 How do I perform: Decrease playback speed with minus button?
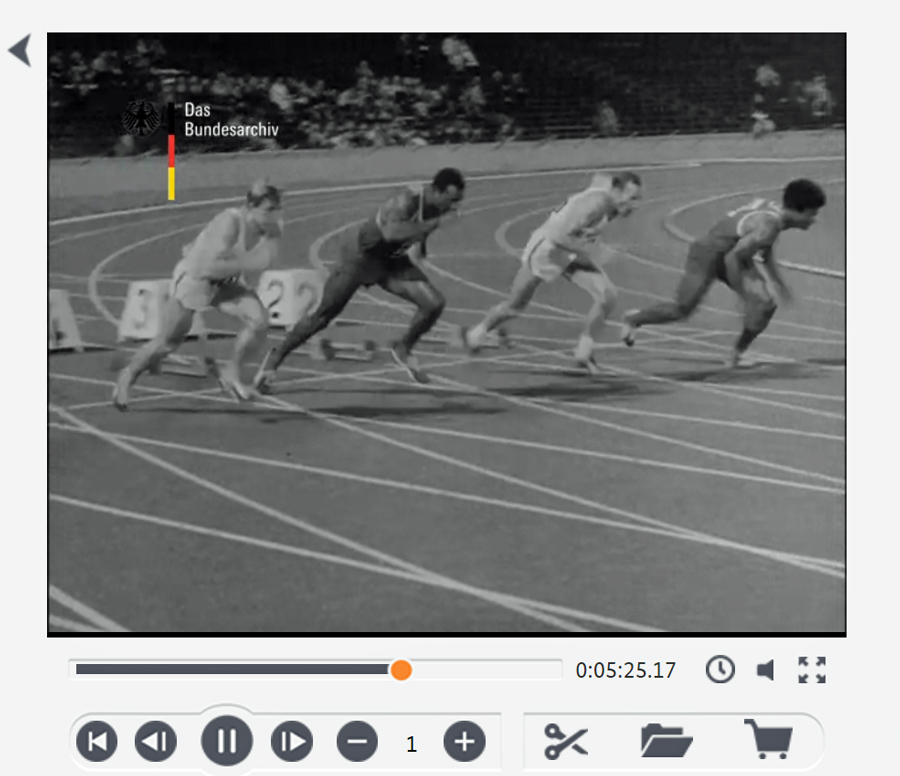click(x=357, y=742)
